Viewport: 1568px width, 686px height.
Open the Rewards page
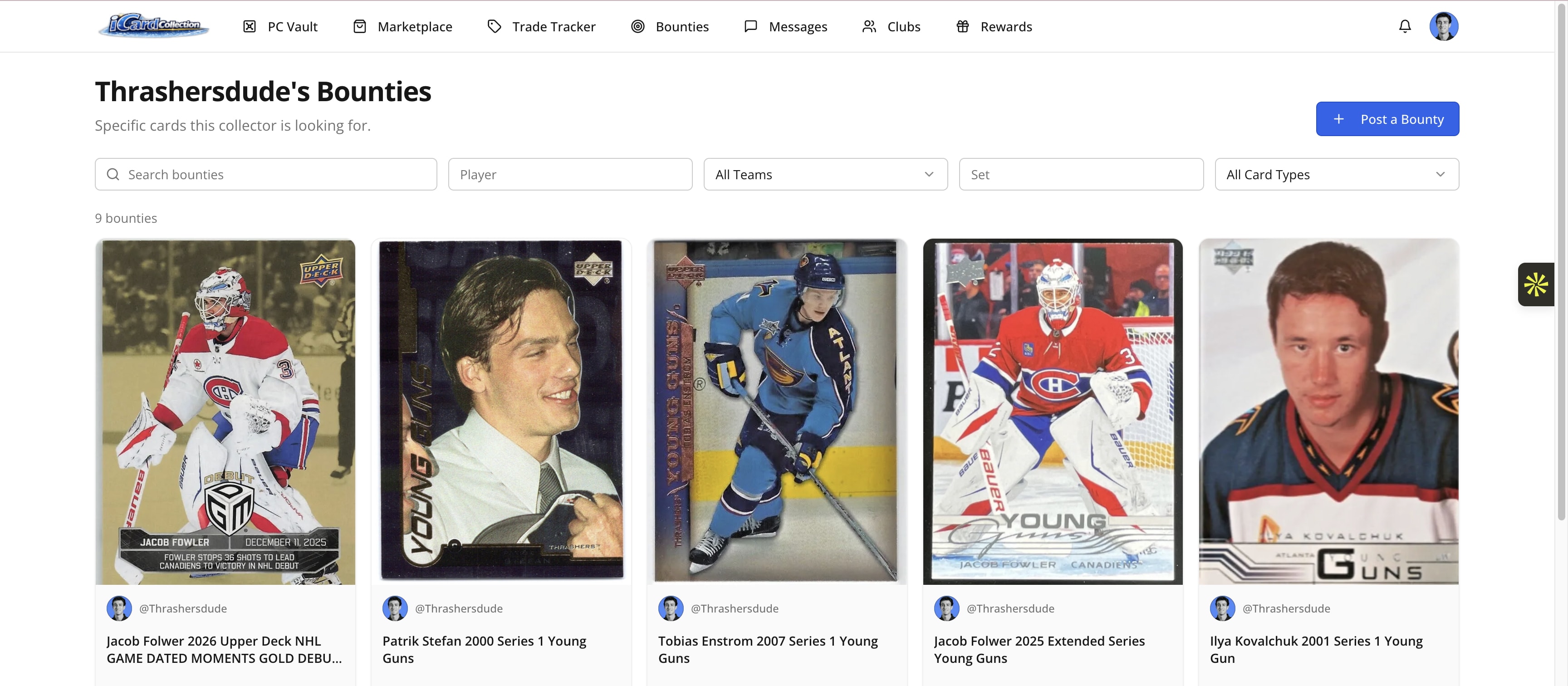(x=1006, y=27)
